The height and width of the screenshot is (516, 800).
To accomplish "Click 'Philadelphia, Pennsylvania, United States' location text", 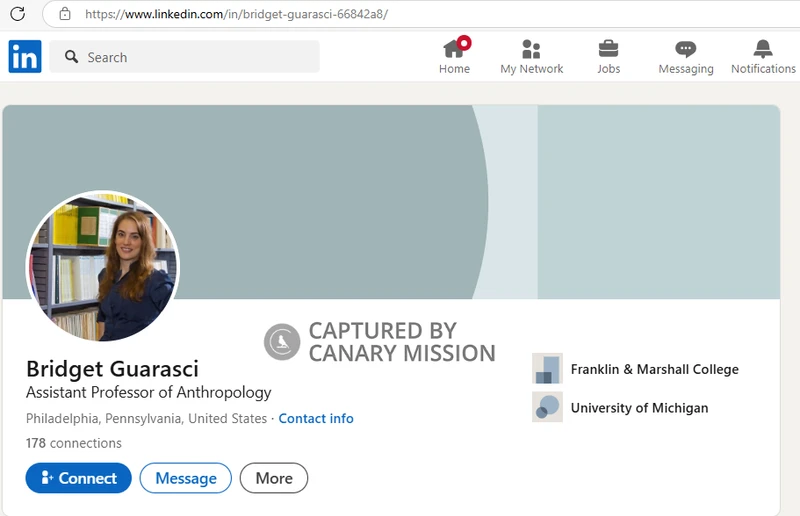I will [146, 419].
